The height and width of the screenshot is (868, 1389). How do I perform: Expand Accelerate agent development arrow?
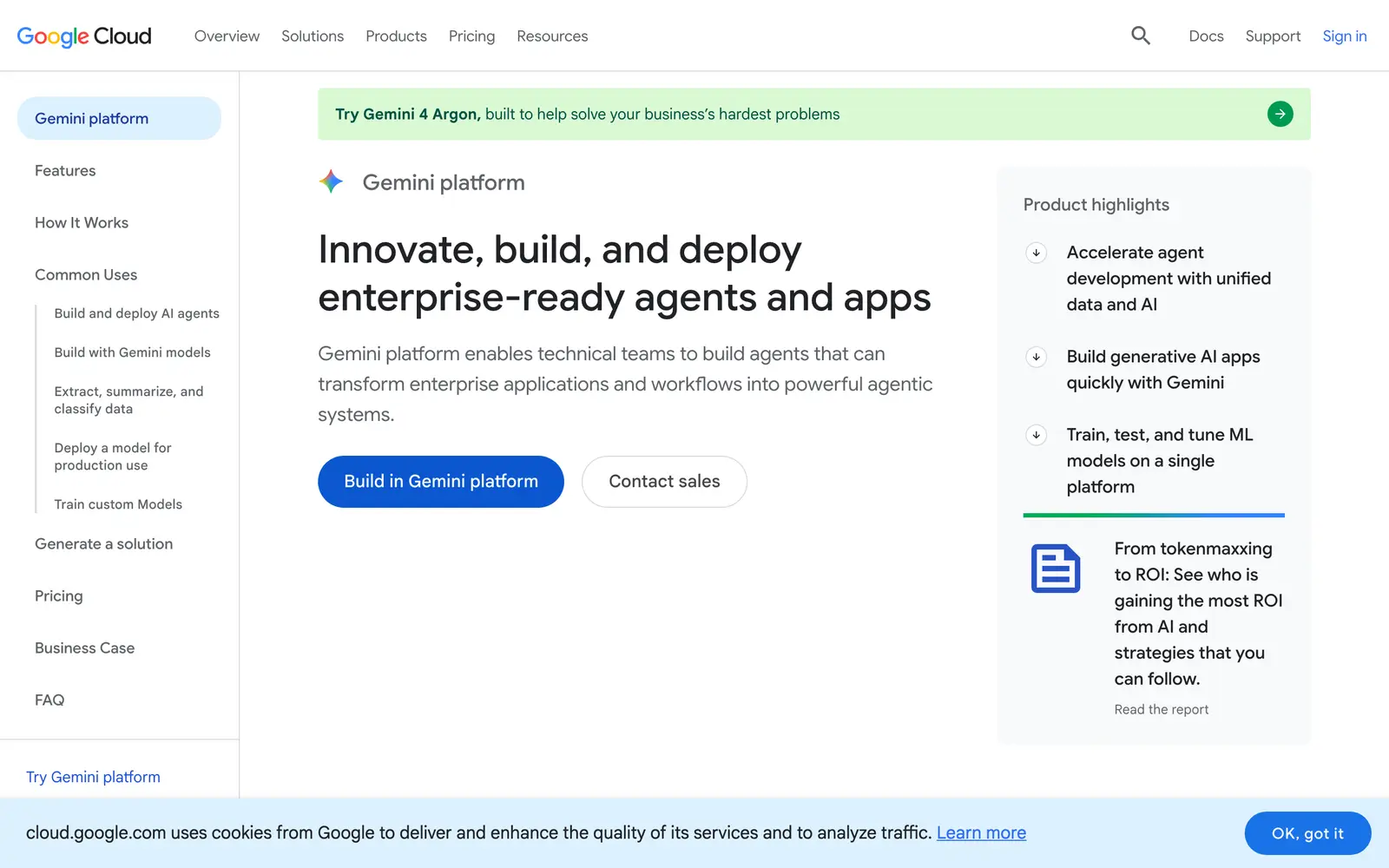(1036, 253)
